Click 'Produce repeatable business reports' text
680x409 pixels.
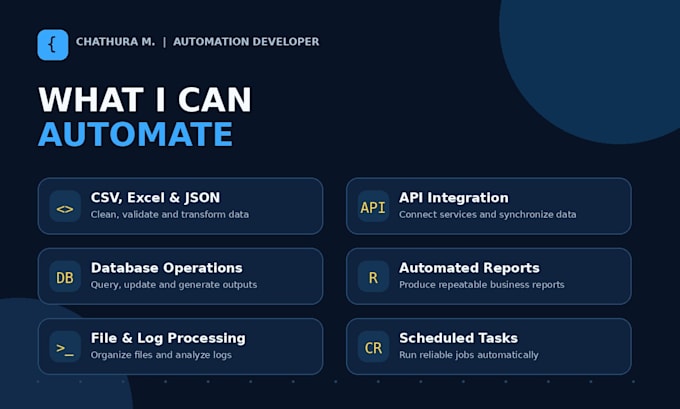(481, 285)
